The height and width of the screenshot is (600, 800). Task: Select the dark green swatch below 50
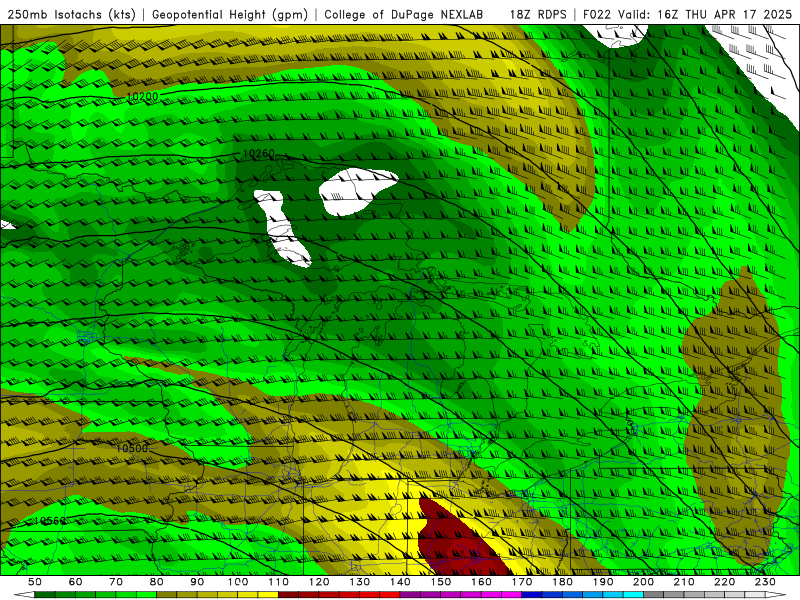point(44,595)
